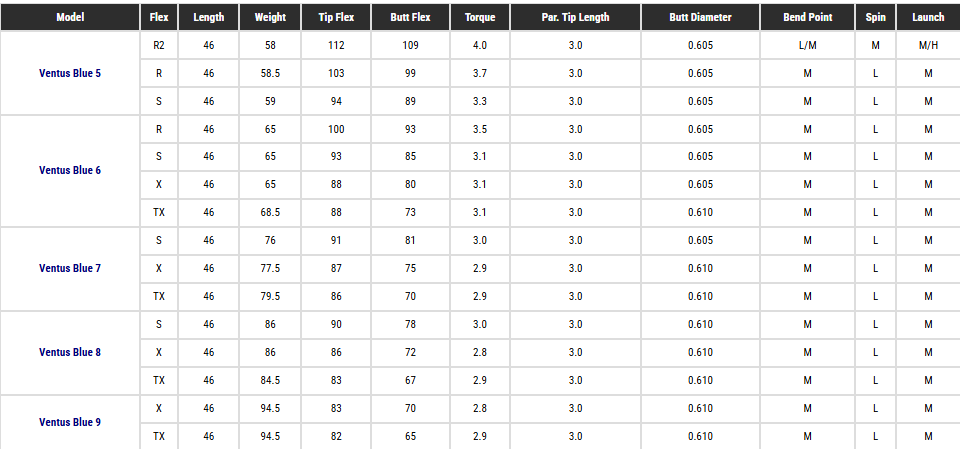960x449 pixels.
Task: Click the Launch column header
Action: pos(928,17)
